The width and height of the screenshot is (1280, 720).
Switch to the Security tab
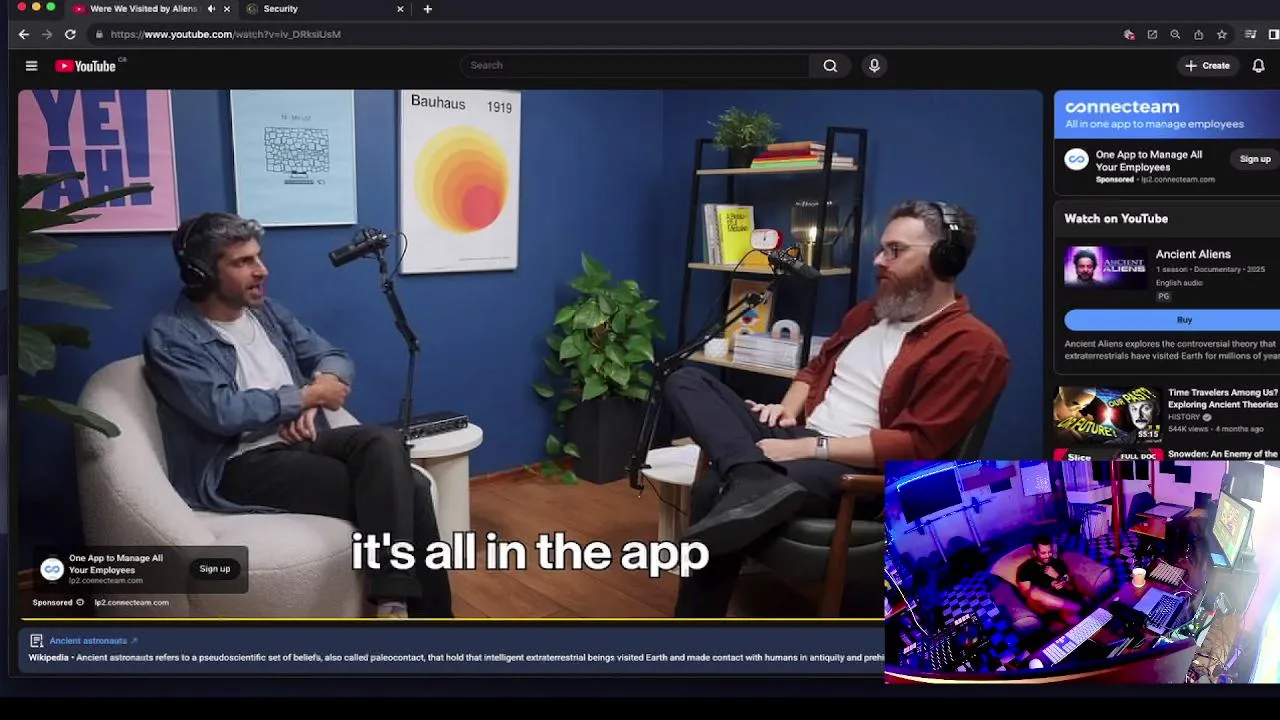pyautogui.click(x=323, y=9)
